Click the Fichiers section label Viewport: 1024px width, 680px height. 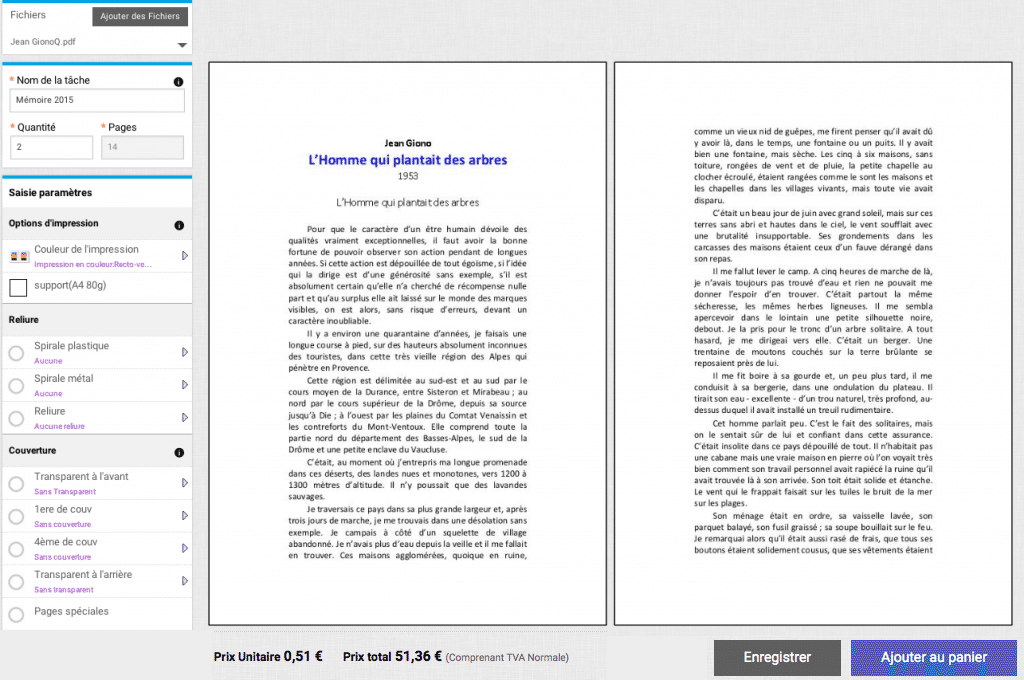28,15
